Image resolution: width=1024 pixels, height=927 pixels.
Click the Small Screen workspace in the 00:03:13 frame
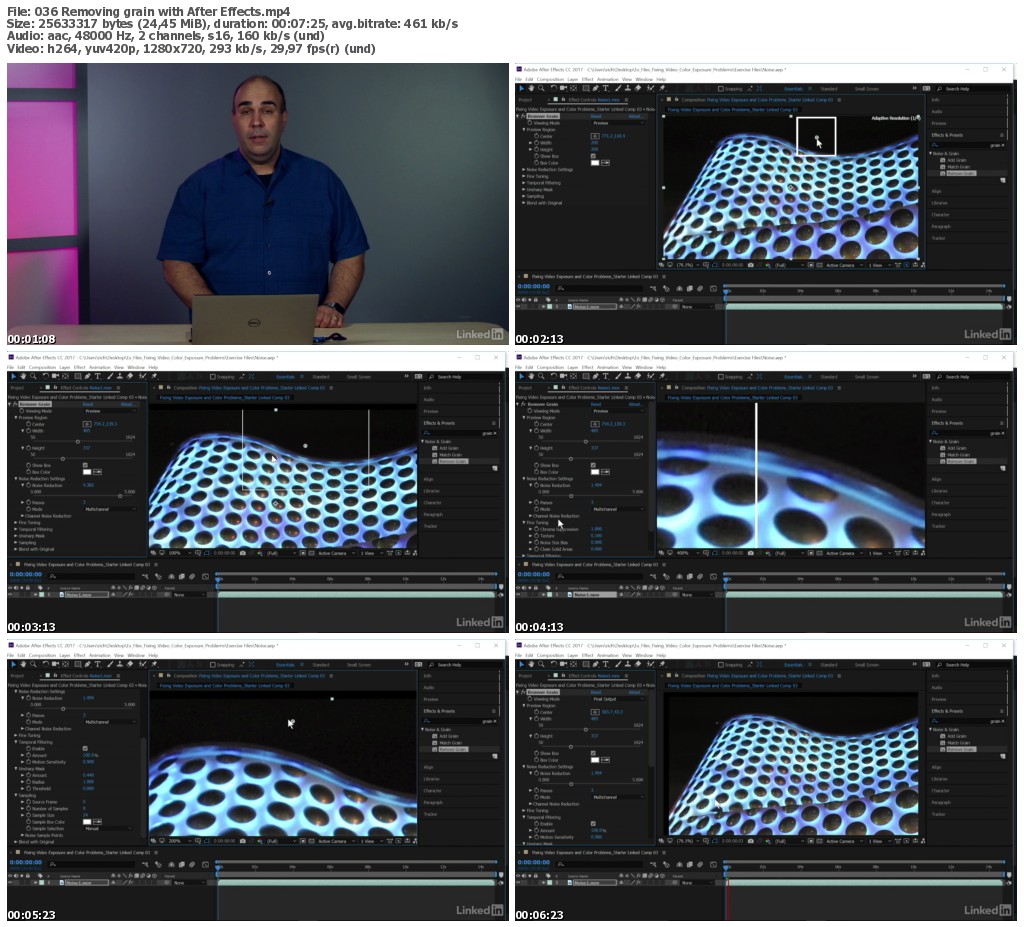click(x=359, y=377)
